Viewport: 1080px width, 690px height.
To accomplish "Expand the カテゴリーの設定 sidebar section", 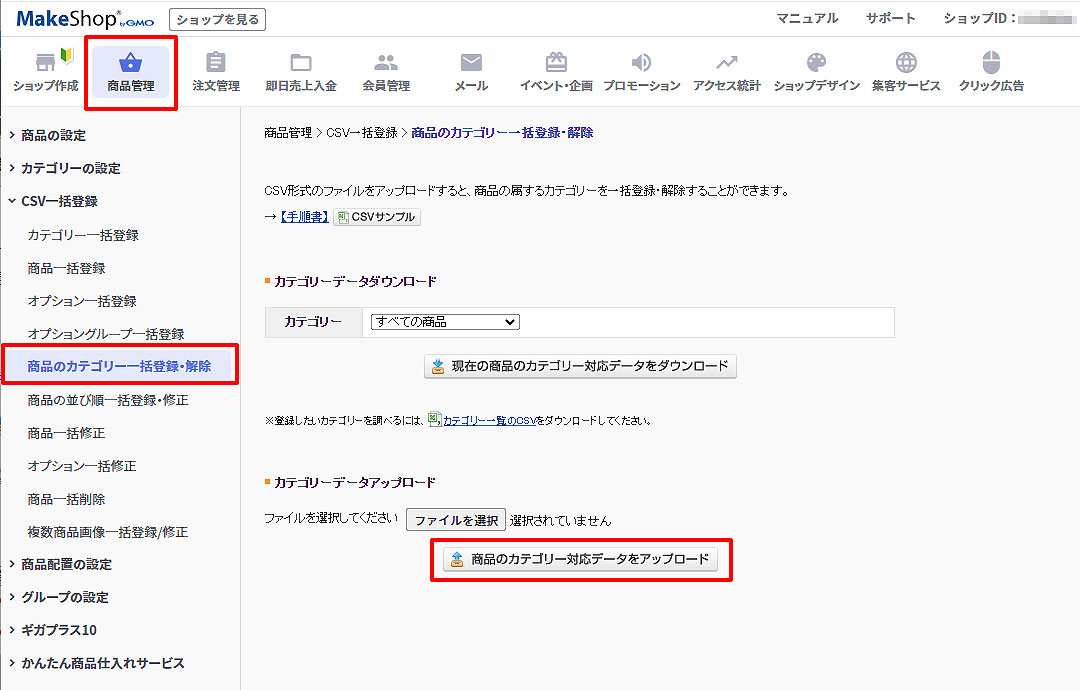I will click(70, 168).
